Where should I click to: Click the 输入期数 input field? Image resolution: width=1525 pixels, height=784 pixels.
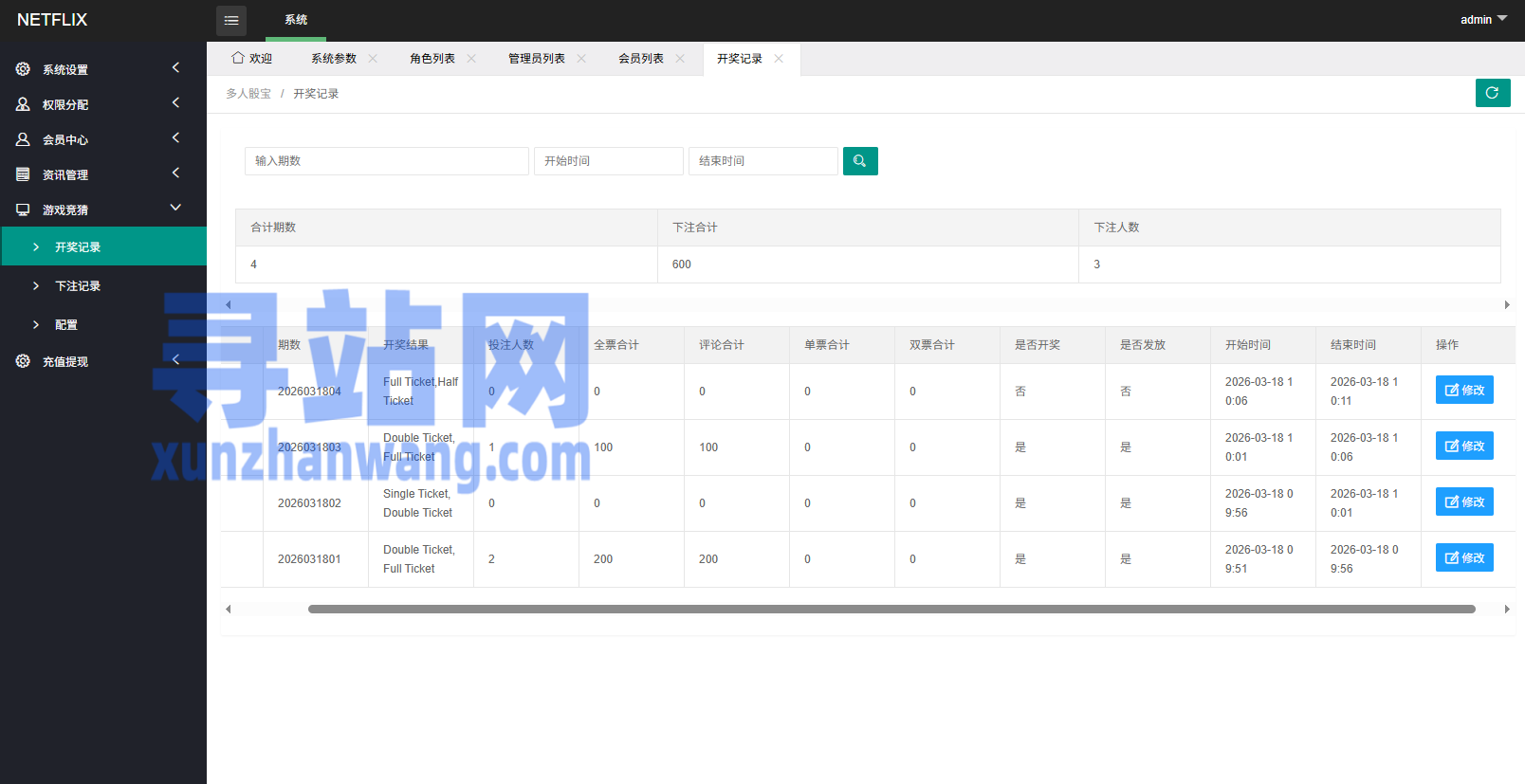point(386,161)
